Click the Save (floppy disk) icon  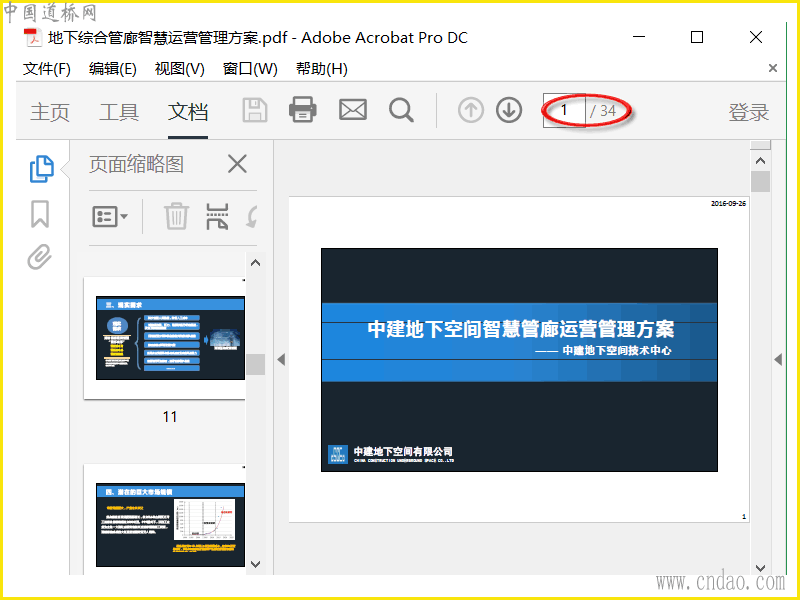(x=255, y=110)
